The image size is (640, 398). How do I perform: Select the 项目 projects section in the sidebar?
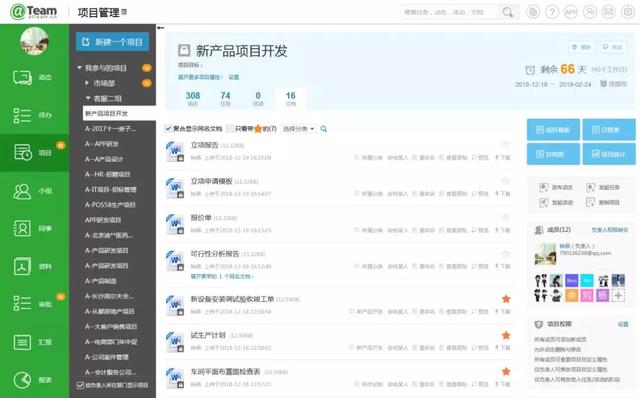pos(34,152)
